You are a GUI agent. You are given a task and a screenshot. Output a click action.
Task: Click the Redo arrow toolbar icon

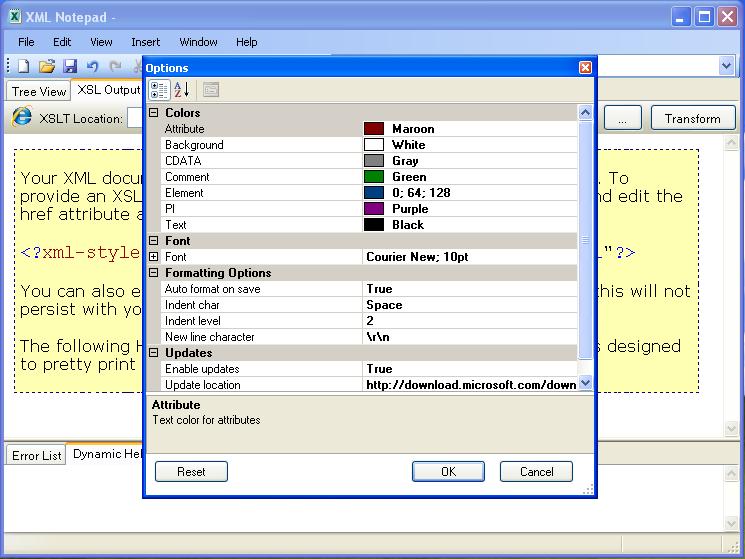coord(115,66)
